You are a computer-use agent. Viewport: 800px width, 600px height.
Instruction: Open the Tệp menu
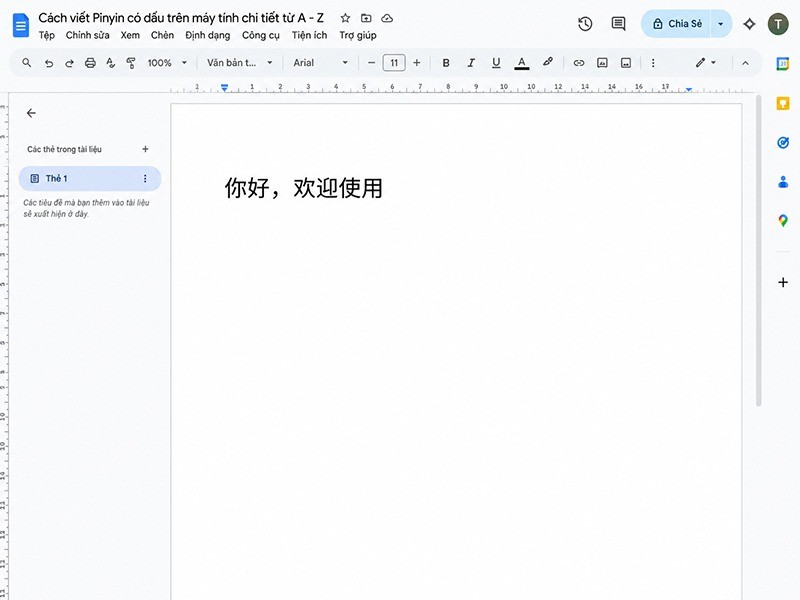pyautogui.click(x=46, y=35)
